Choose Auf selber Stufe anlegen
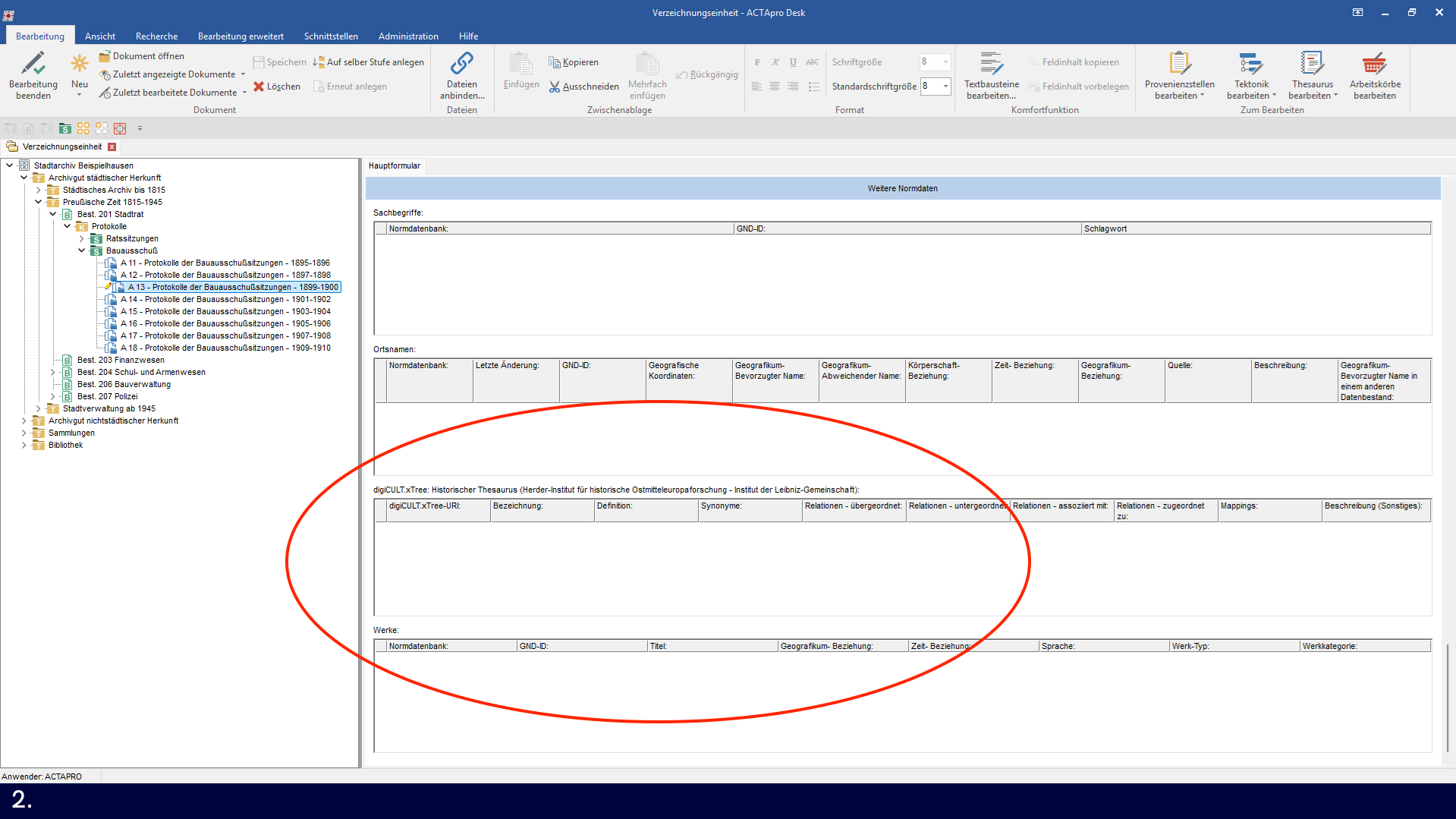 369,62
